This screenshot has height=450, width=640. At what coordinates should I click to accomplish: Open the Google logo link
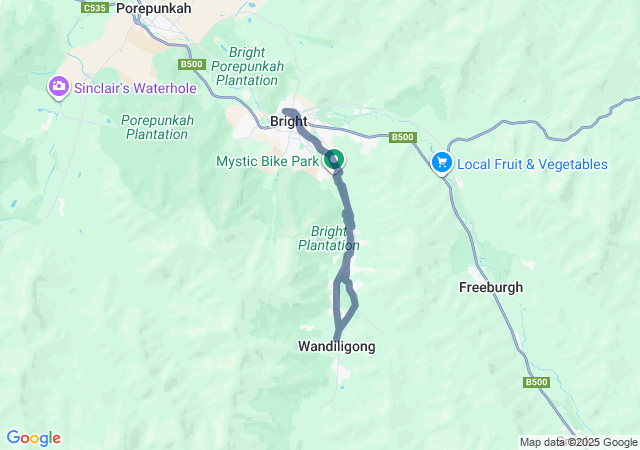pyautogui.click(x=33, y=438)
